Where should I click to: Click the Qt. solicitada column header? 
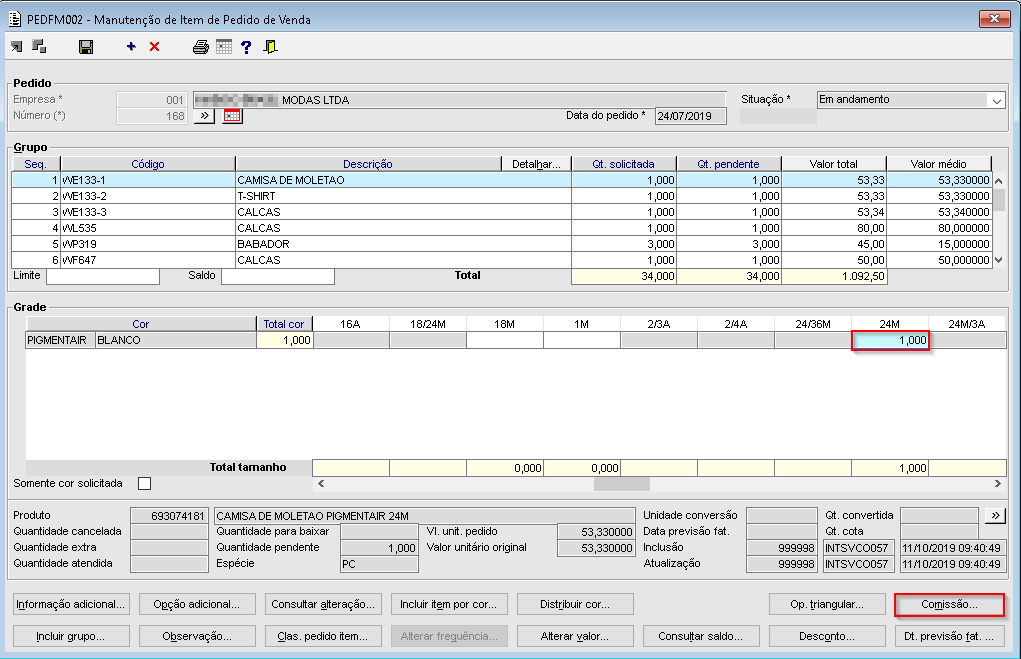click(x=623, y=164)
